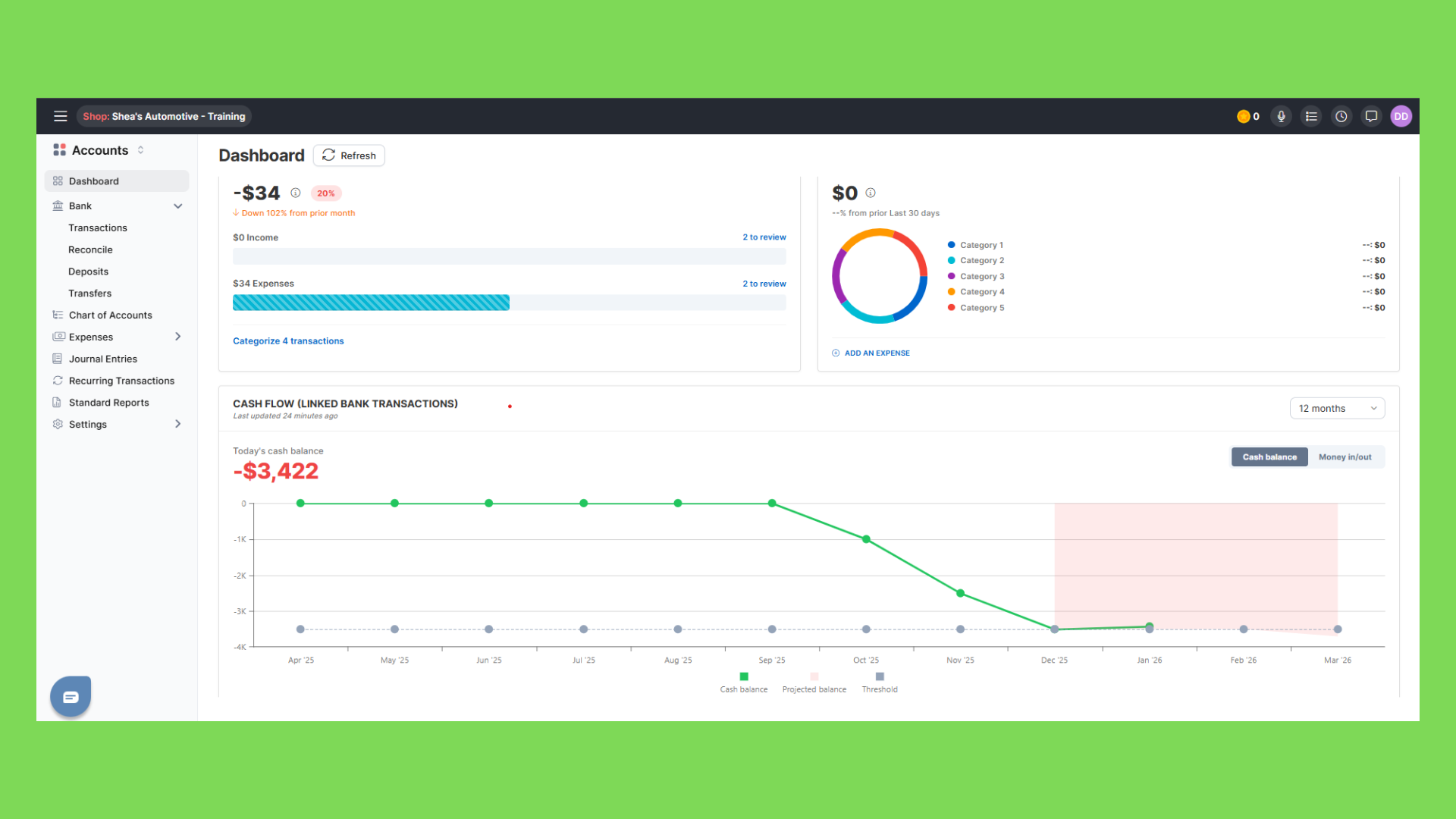The image size is (1456, 819).
Task: Open the task list icon in header
Action: click(x=1311, y=116)
